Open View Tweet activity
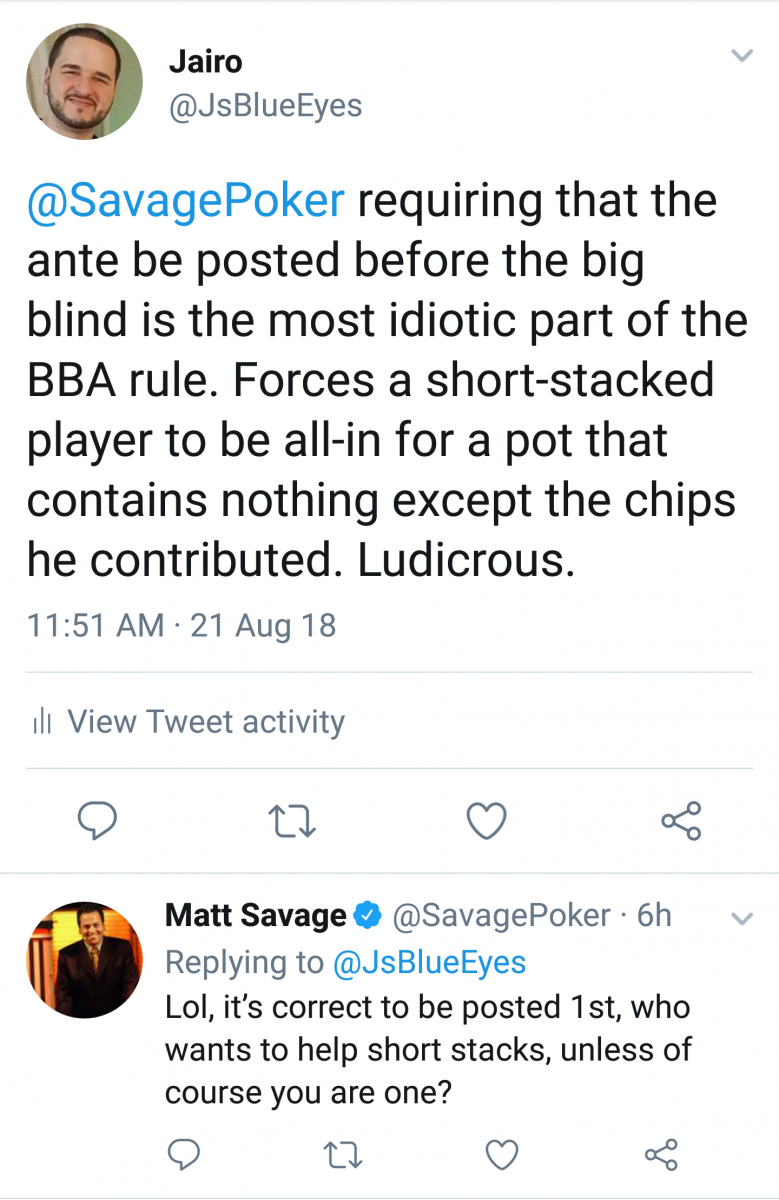Viewport: 779px width, 1200px height. [206, 721]
